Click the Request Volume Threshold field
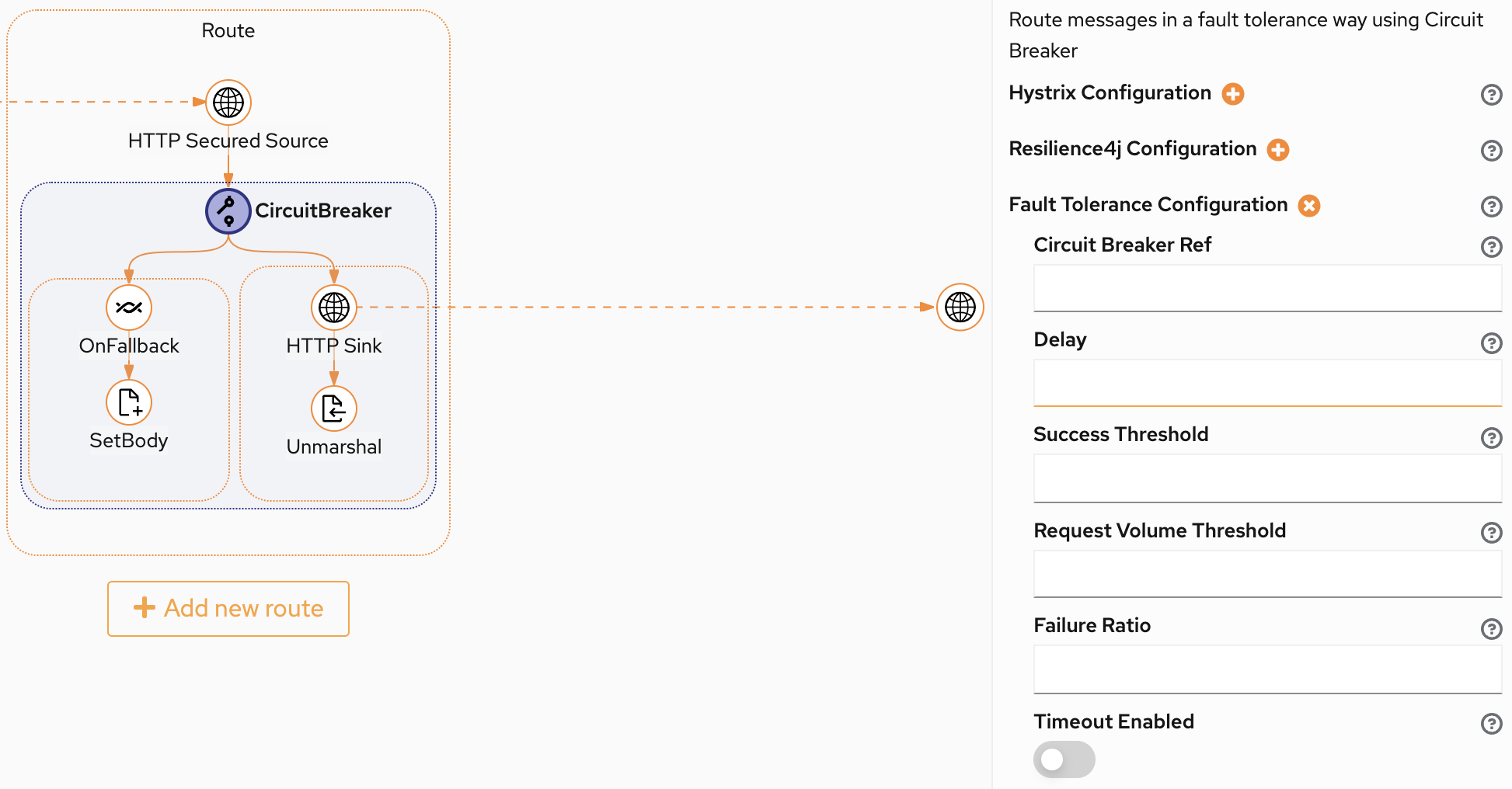The image size is (1512, 789). click(x=1267, y=574)
